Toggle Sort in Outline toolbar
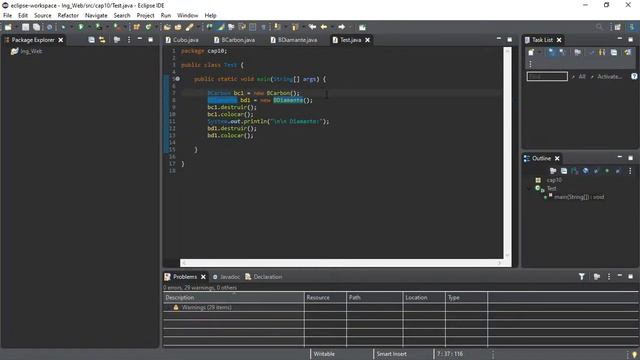The height and width of the screenshot is (360, 640). click(574, 171)
